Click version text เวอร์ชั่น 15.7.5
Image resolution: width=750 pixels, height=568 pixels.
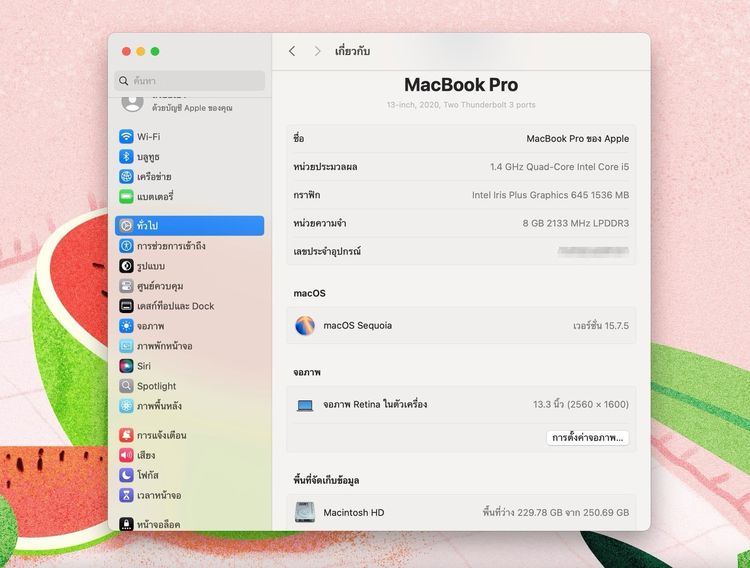[601, 326]
